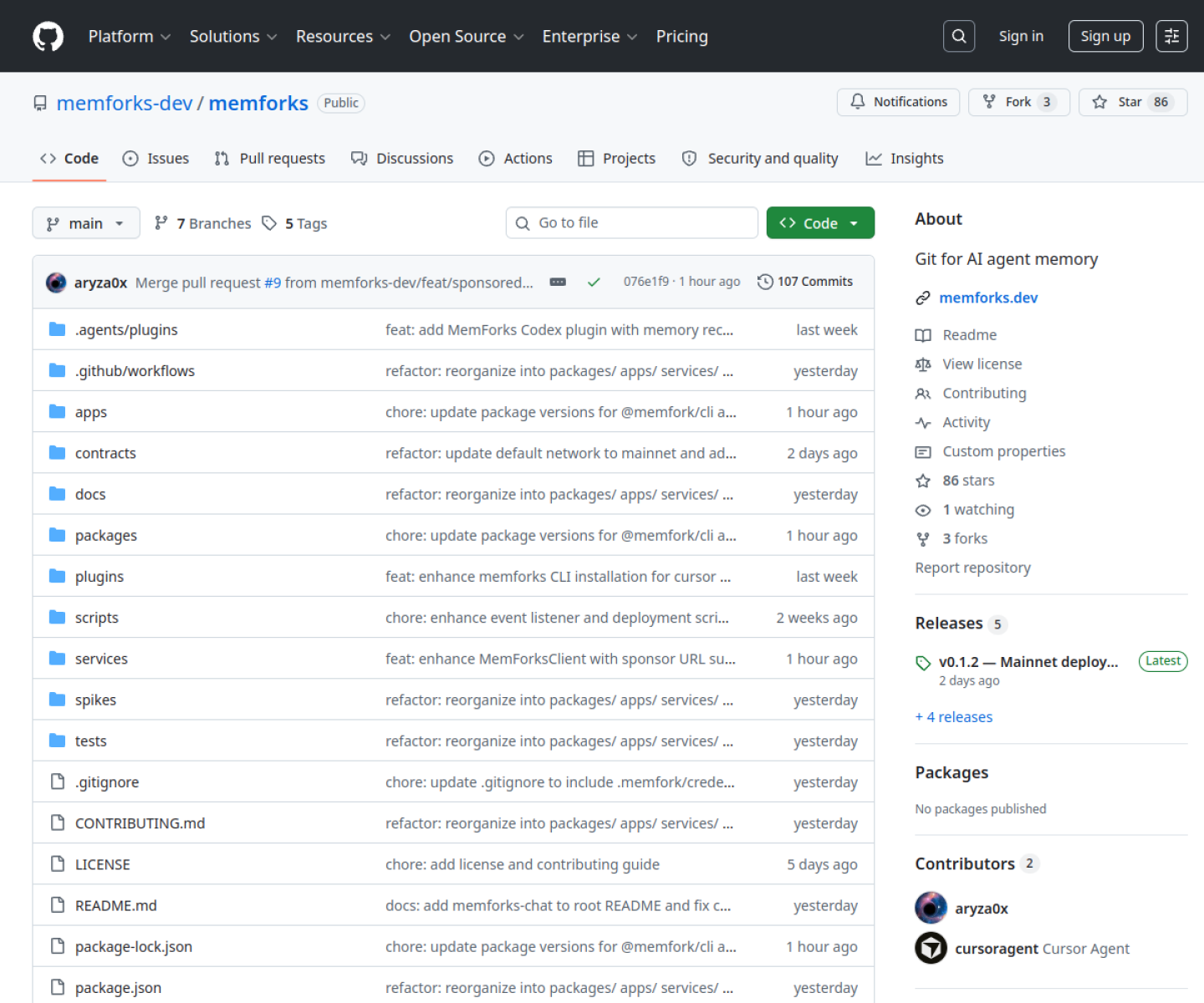Click aryza0x avatar in latest commit row
Image resolution: width=1204 pixels, height=1003 pixels.
point(56,283)
